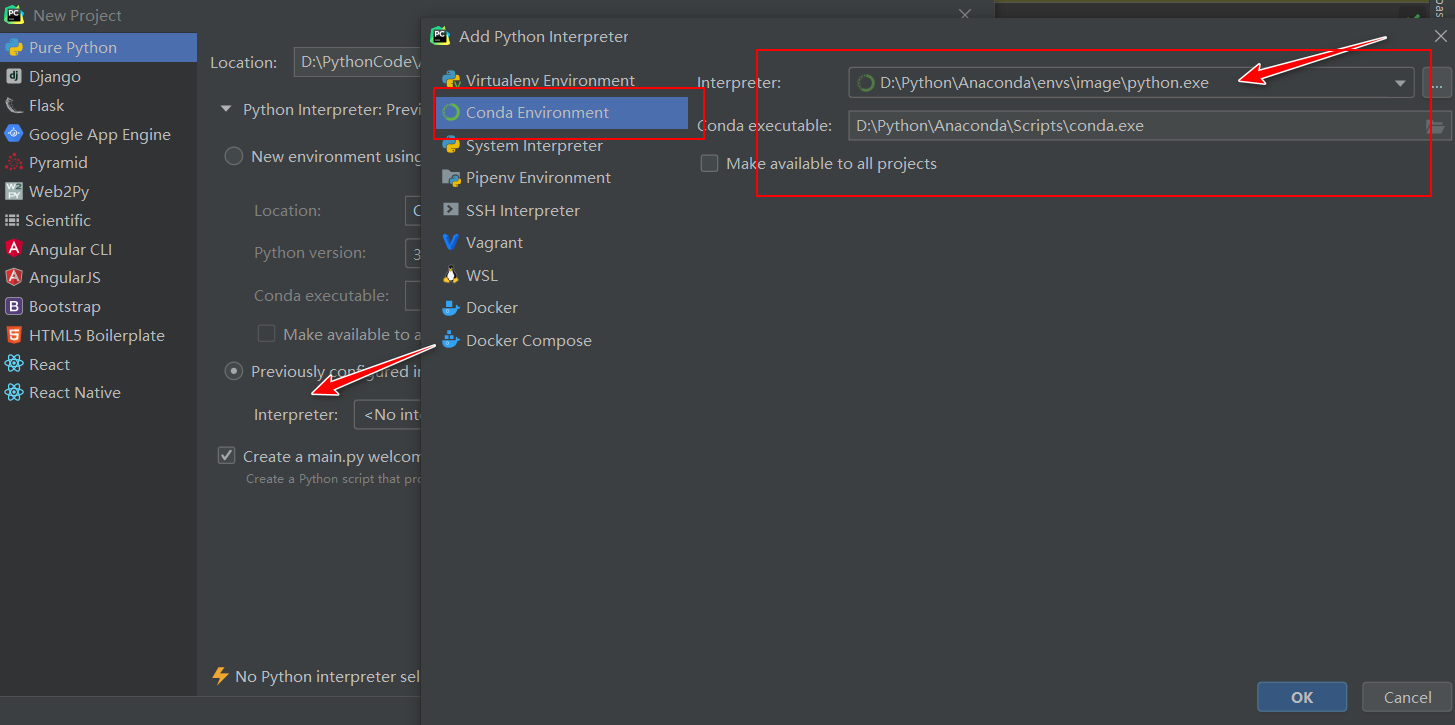Image resolution: width=1455 pixels, height=725 pixels.
Task: Click the Docker whale icon
Action: [x=451, y=307]
